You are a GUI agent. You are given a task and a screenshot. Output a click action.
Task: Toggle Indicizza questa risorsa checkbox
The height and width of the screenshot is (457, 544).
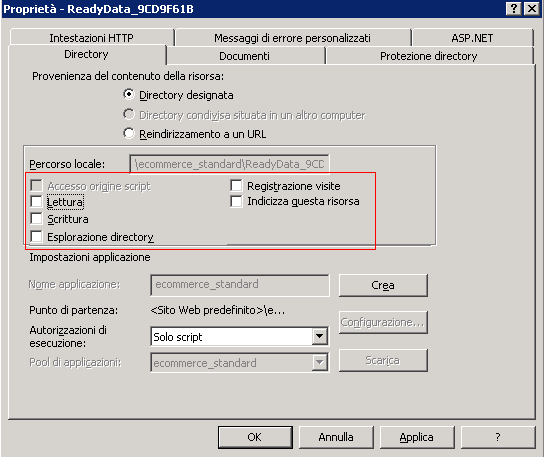point(236,201)
